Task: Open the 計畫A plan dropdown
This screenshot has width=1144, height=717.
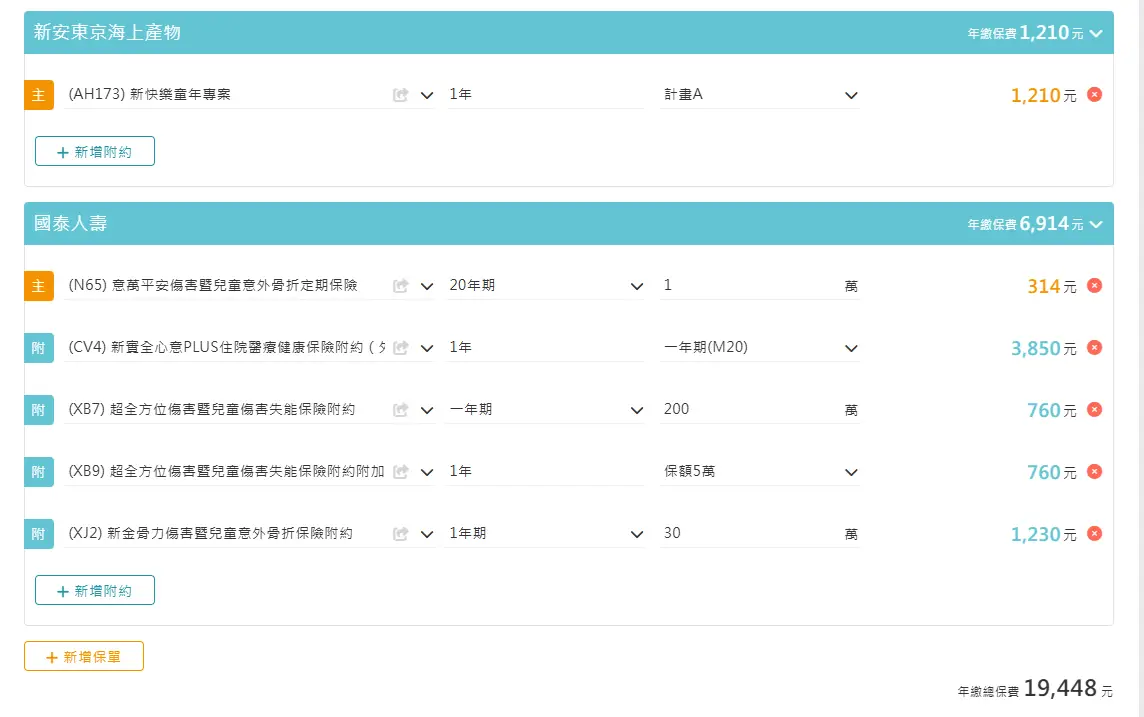Action: click(760, 95)
